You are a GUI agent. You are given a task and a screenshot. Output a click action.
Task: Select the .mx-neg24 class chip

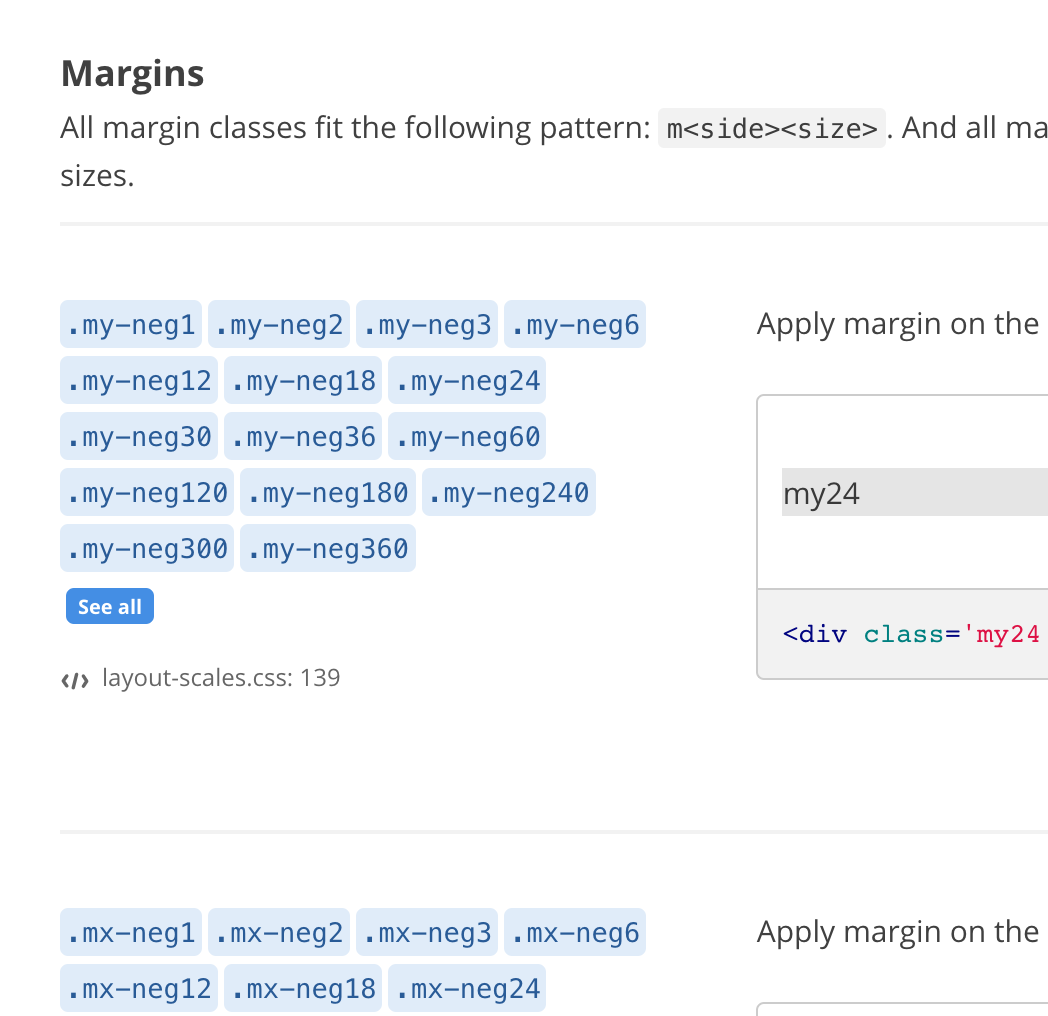pos(466,987)
